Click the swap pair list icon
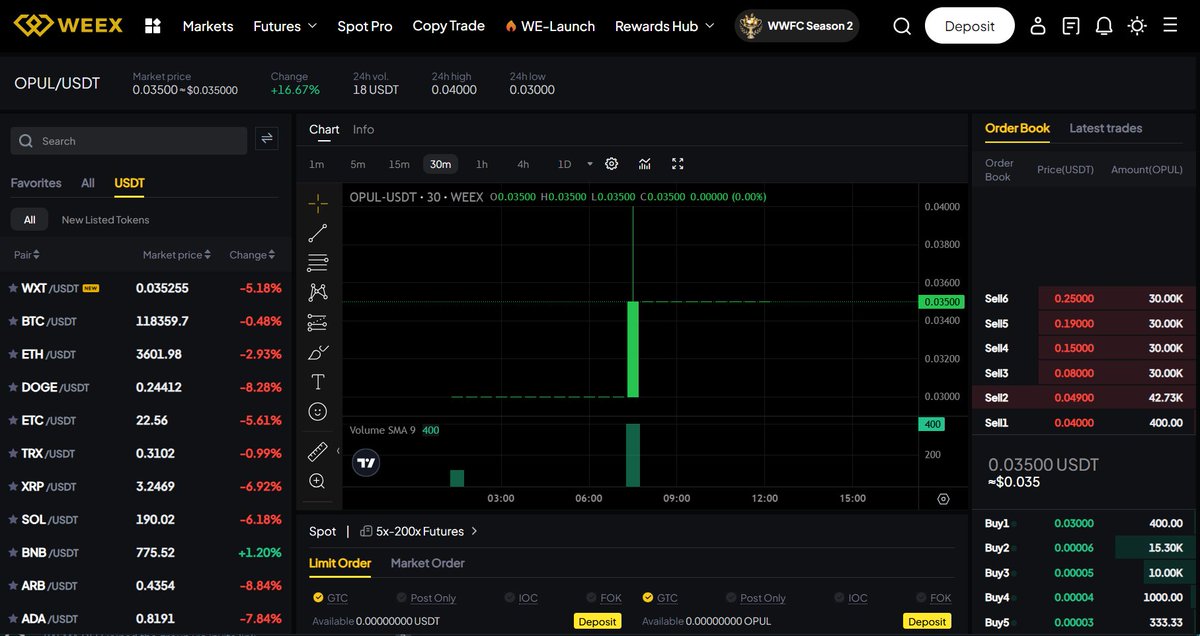Viewport: 1200px width, 636px height. 267,140
